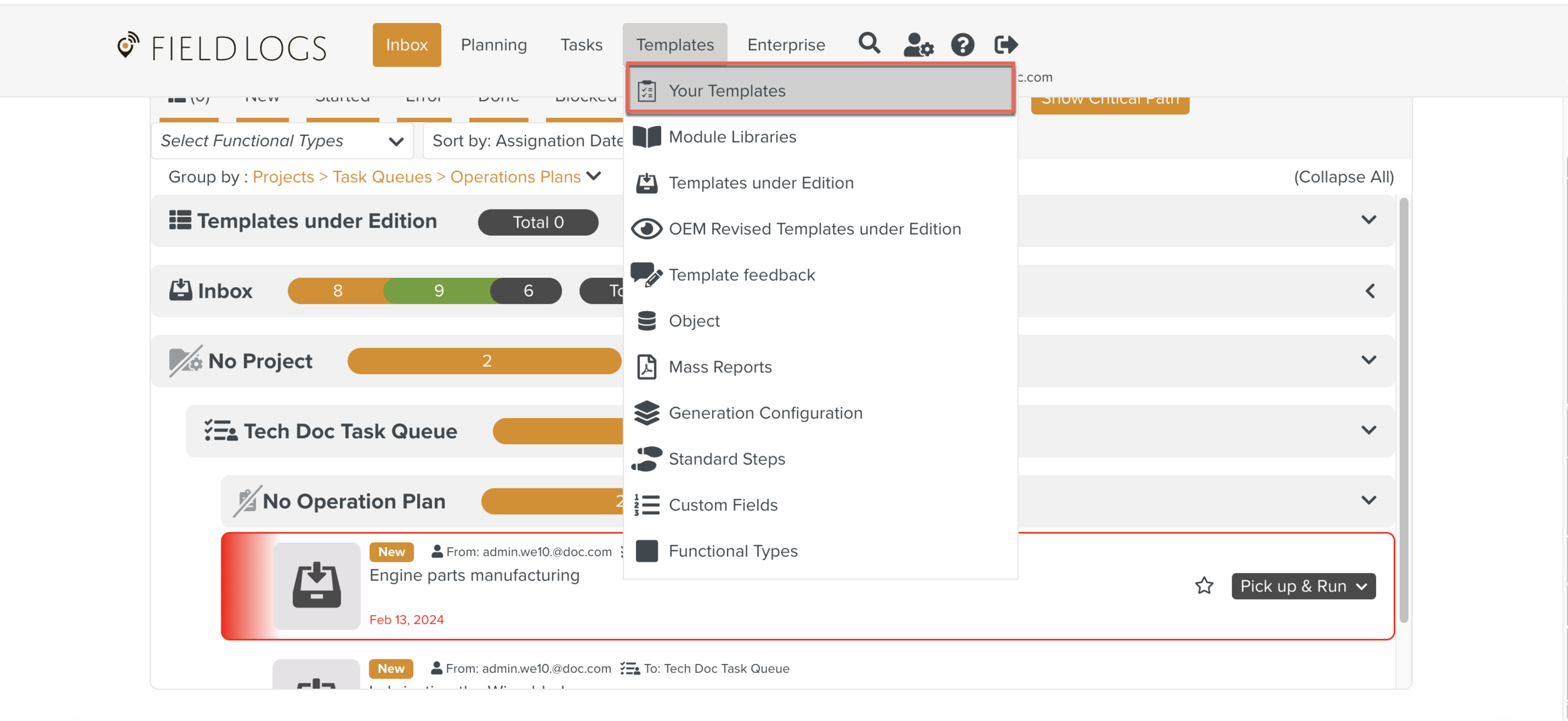Click the help question mark icon
1568x721 pixels.
[962, 45]
